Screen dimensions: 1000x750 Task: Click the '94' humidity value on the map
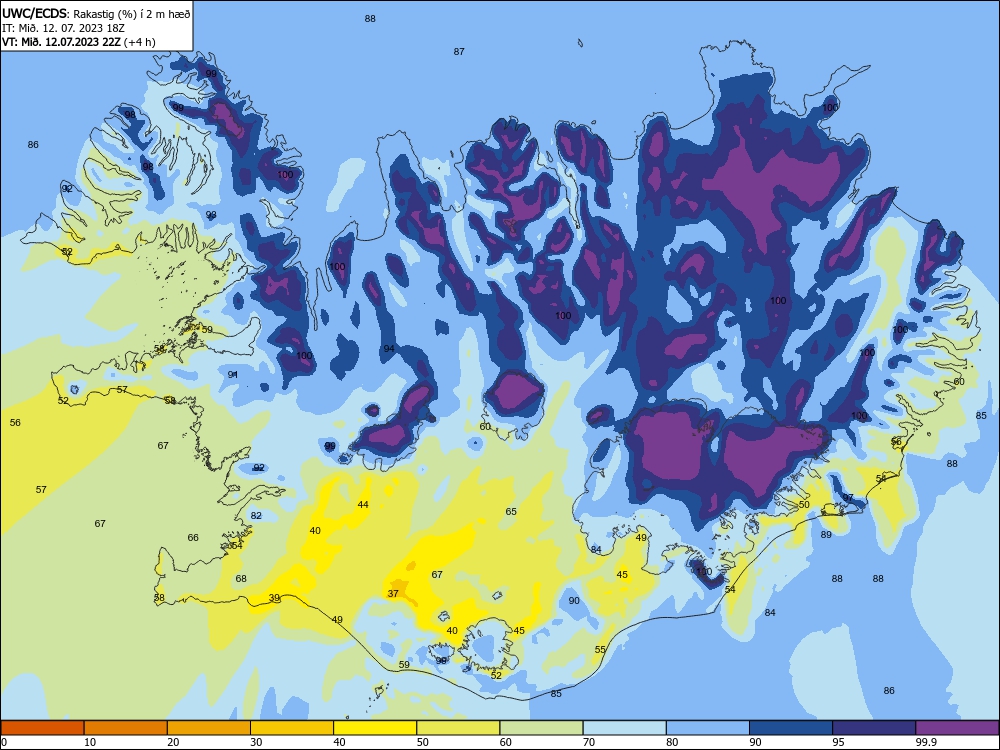(389, 349)
